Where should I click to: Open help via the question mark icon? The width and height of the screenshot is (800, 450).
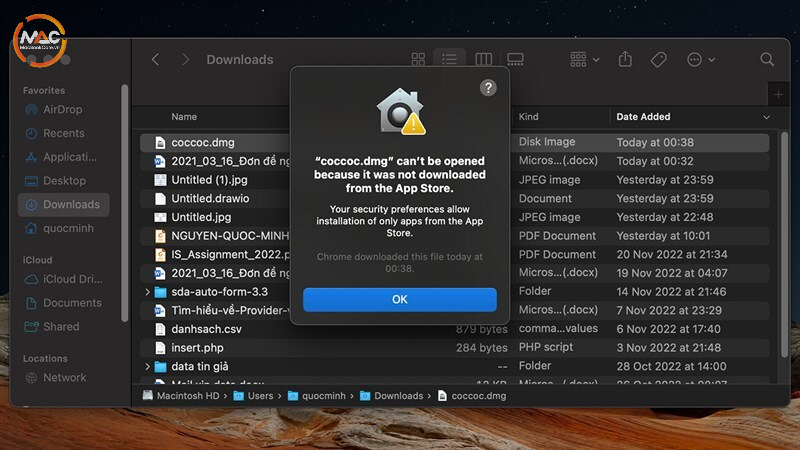[x=488, y=88]
